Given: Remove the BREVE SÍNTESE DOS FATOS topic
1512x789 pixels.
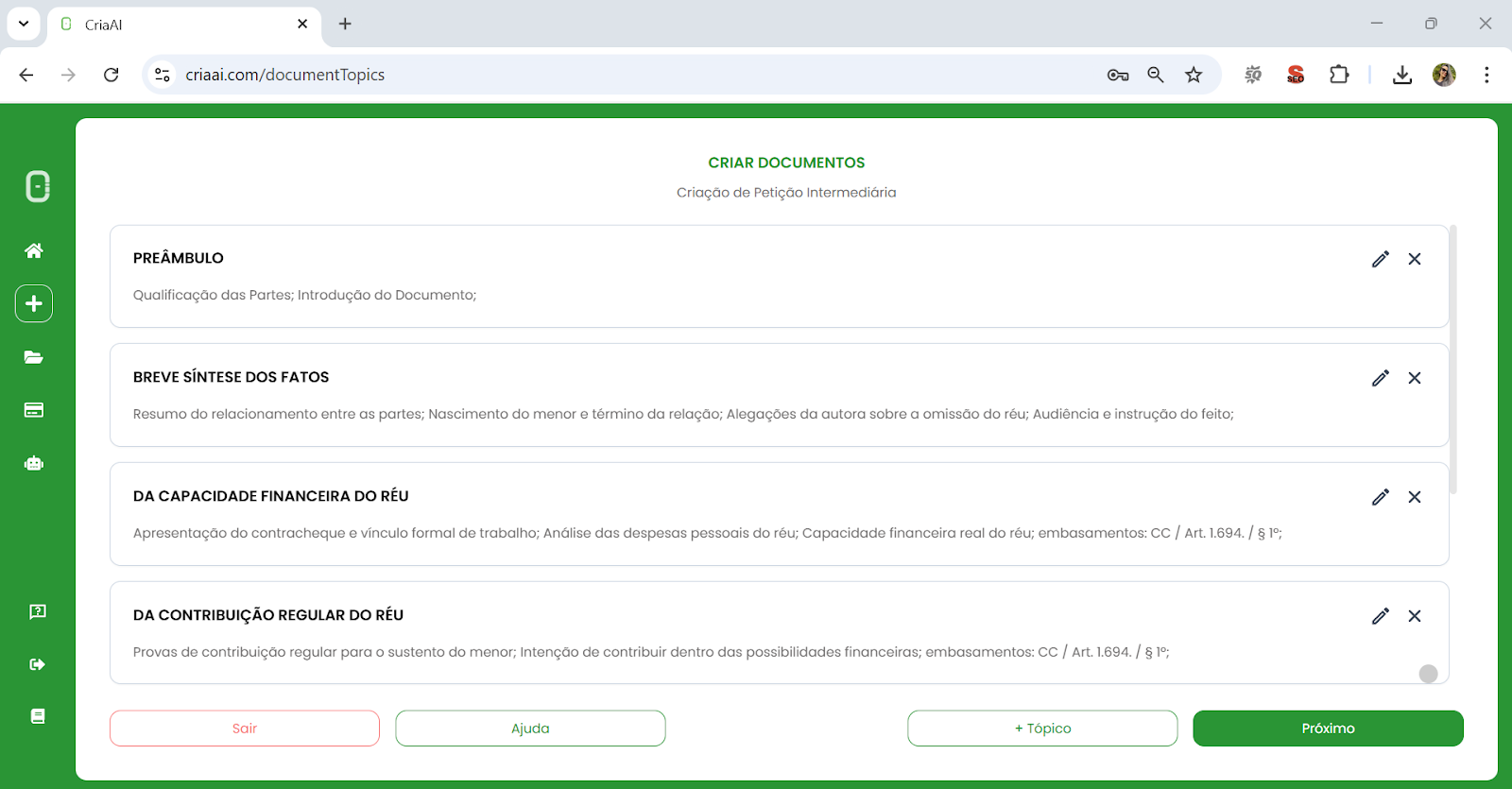Looking at the screenshot, I should click(1414, 378).
